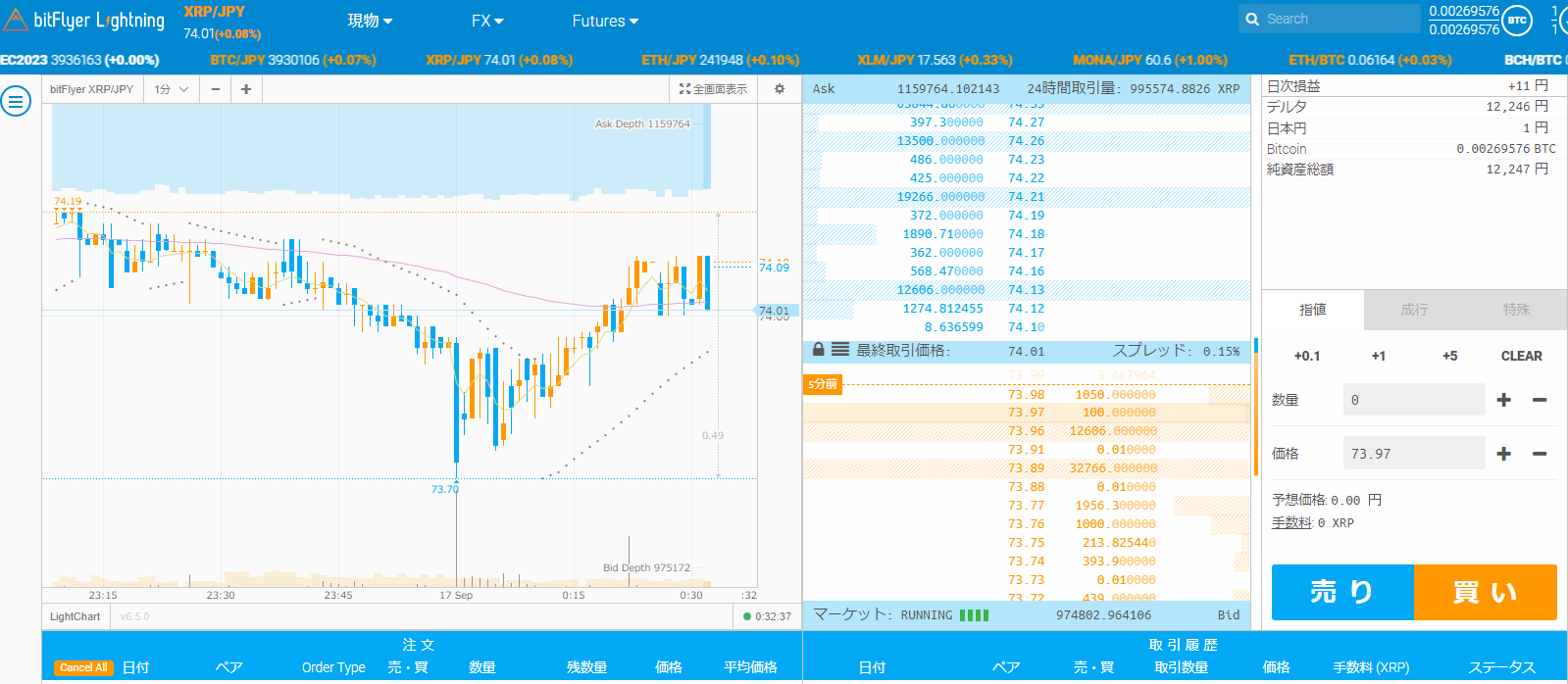The height and width of the screenshot is (684, 1568).
Task: Select the 指値 limit order tab
Action: point(1313,310)
